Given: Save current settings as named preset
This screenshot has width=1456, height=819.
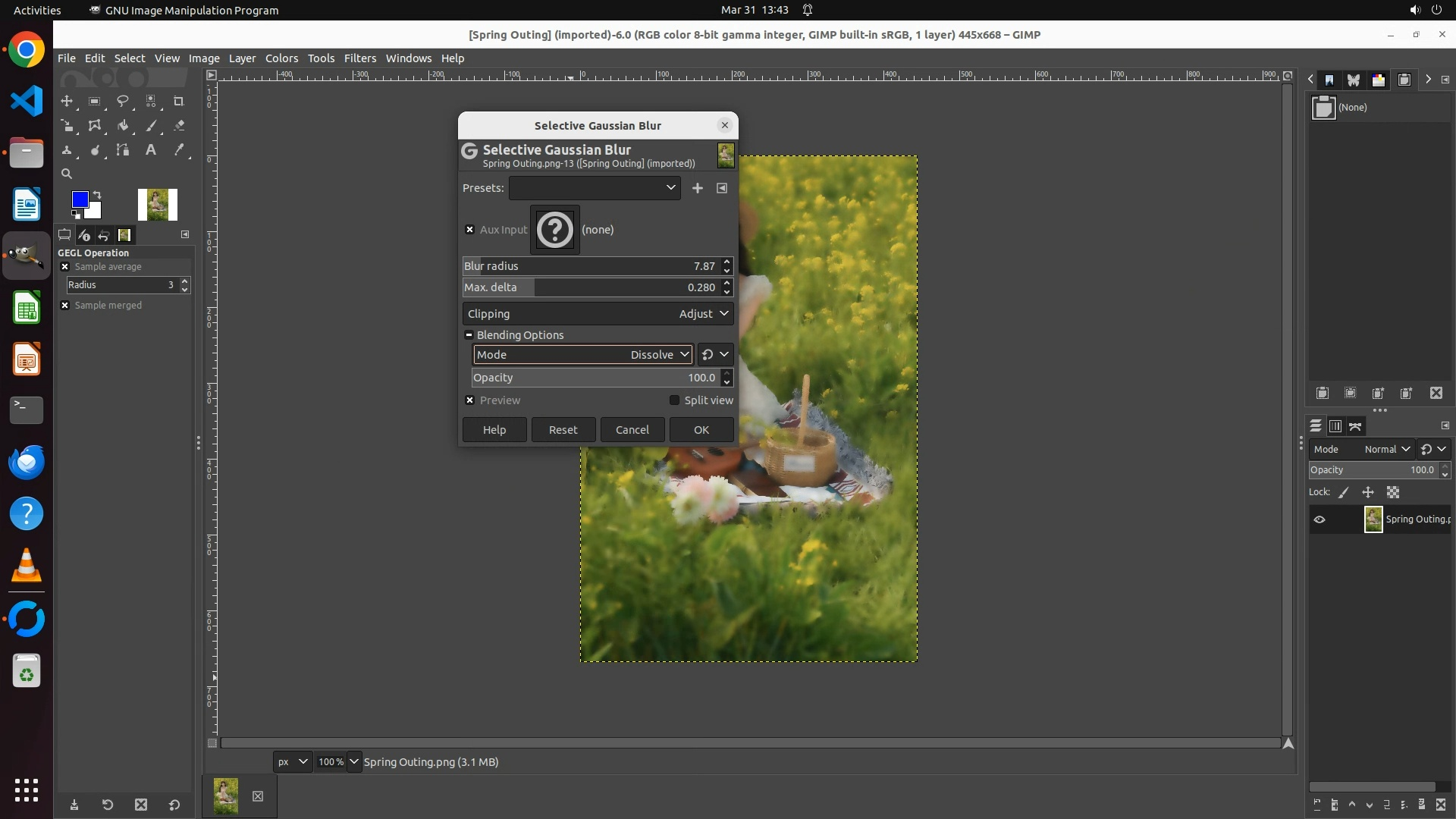Looking at the screenshot, I should 697,188.
